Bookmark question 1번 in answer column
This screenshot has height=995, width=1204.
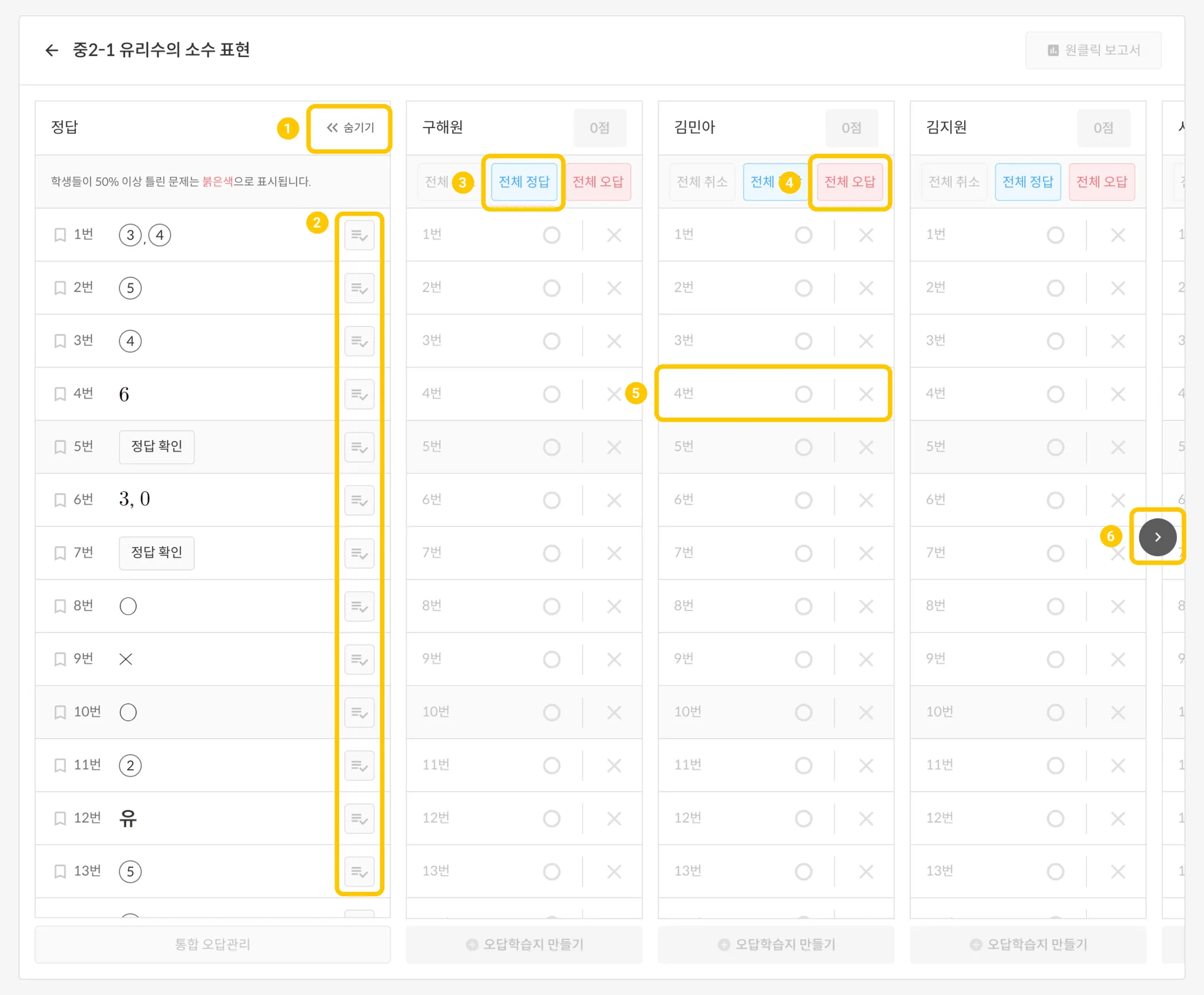tap(60, 235)
